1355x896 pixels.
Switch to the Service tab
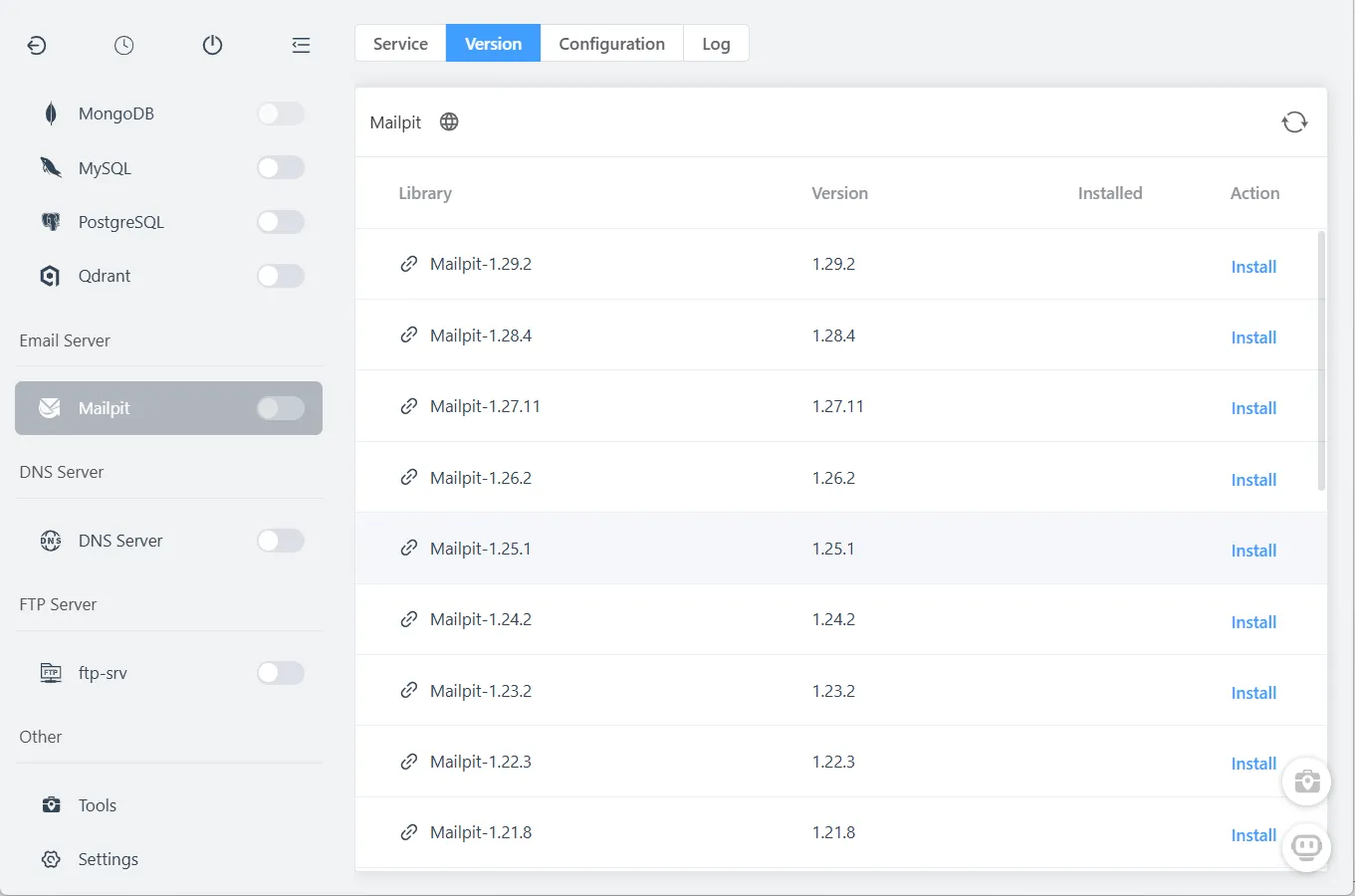click(400, 44)
